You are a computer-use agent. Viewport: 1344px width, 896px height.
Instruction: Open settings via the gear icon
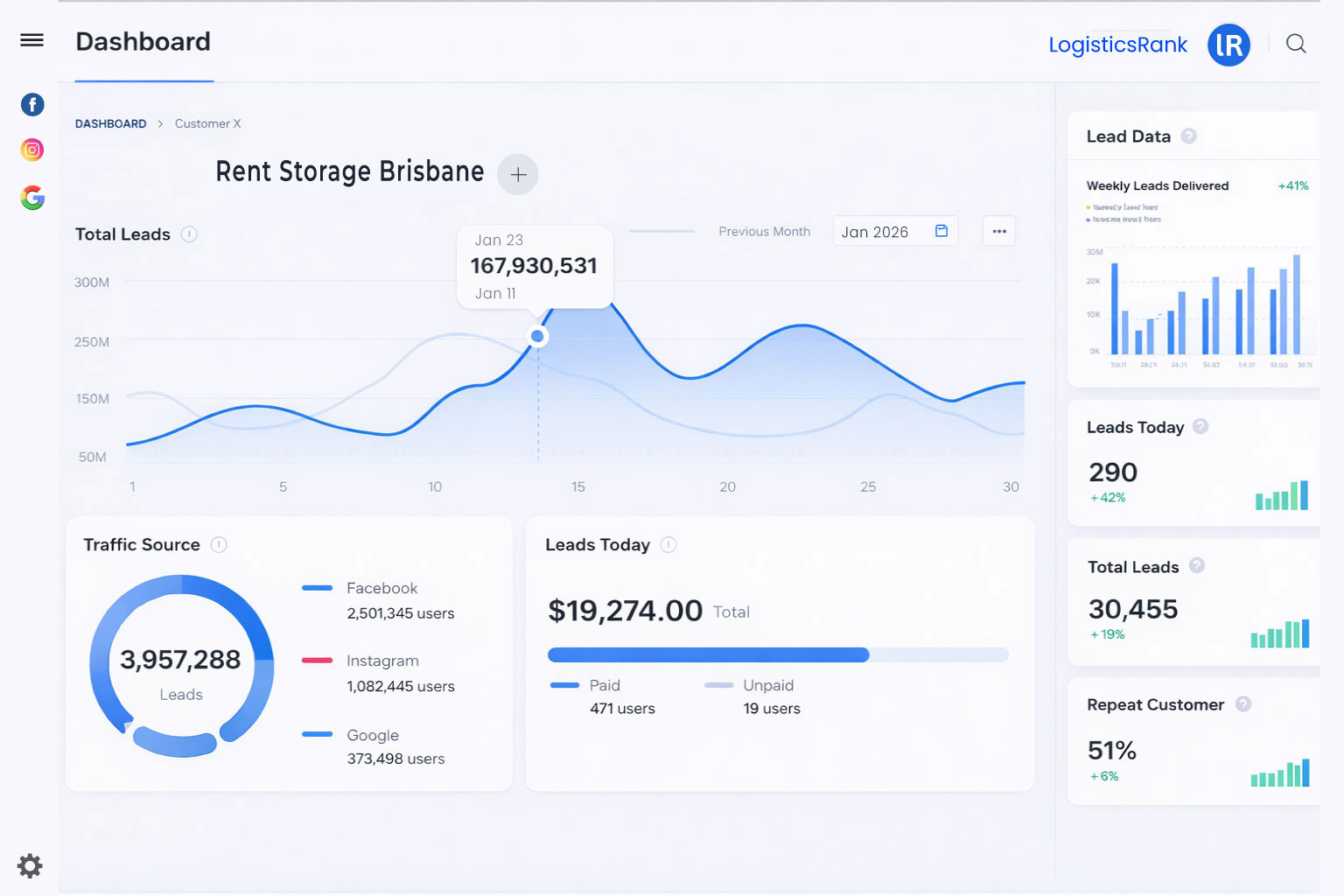[x=30, y=865]
